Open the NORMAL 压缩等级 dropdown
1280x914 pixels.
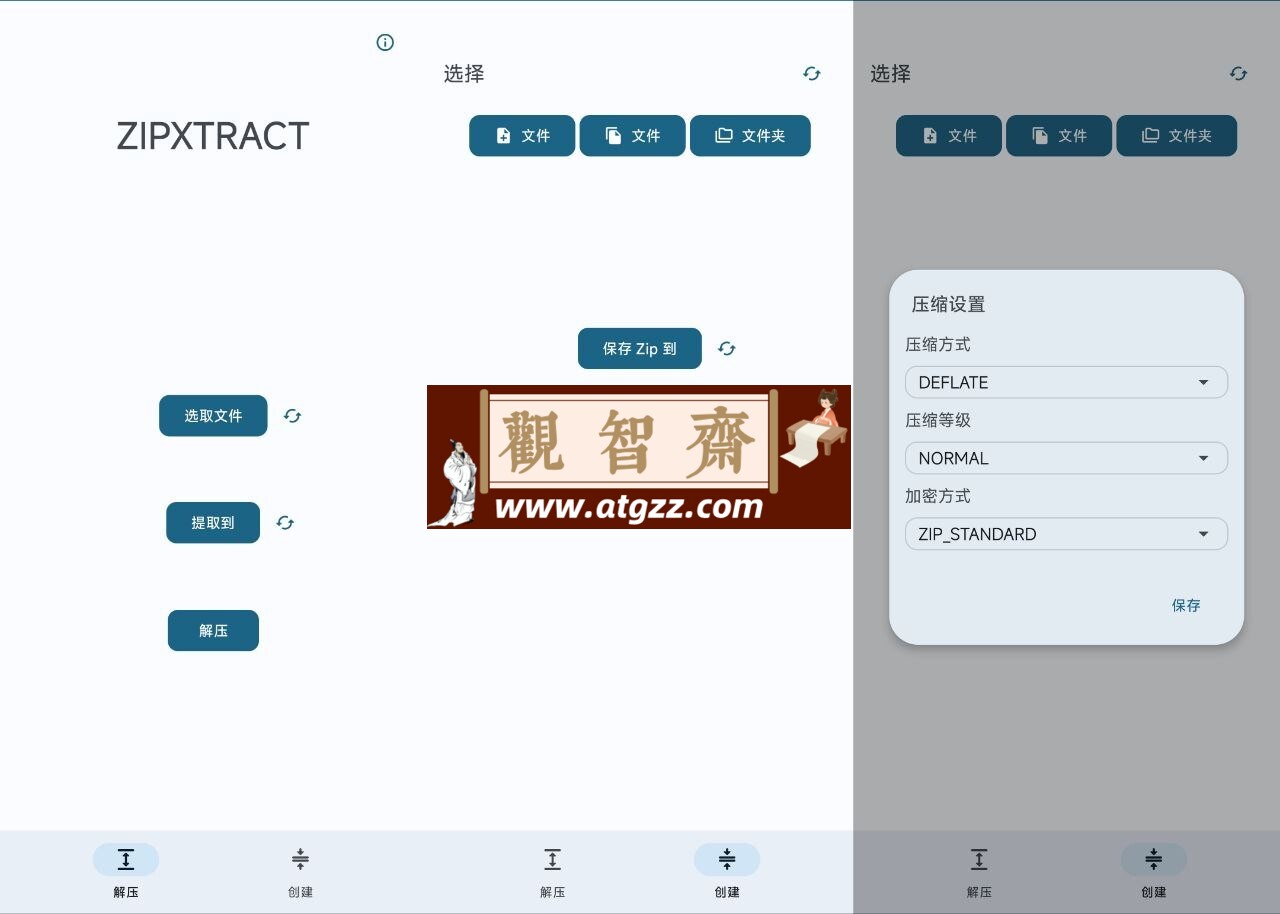coord(1066,458)
